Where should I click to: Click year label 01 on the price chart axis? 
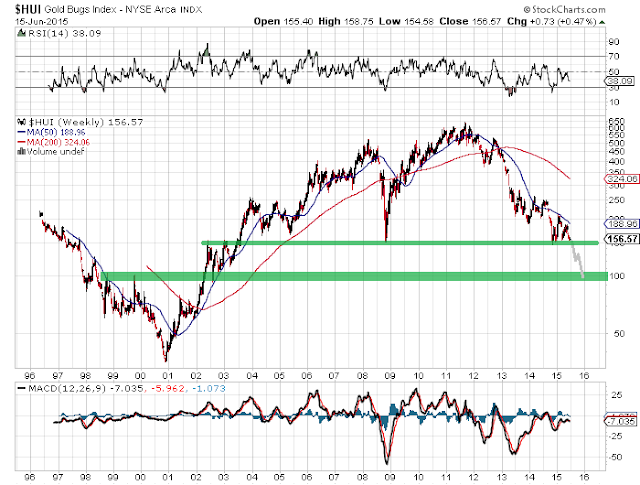(x=168, y=376)
